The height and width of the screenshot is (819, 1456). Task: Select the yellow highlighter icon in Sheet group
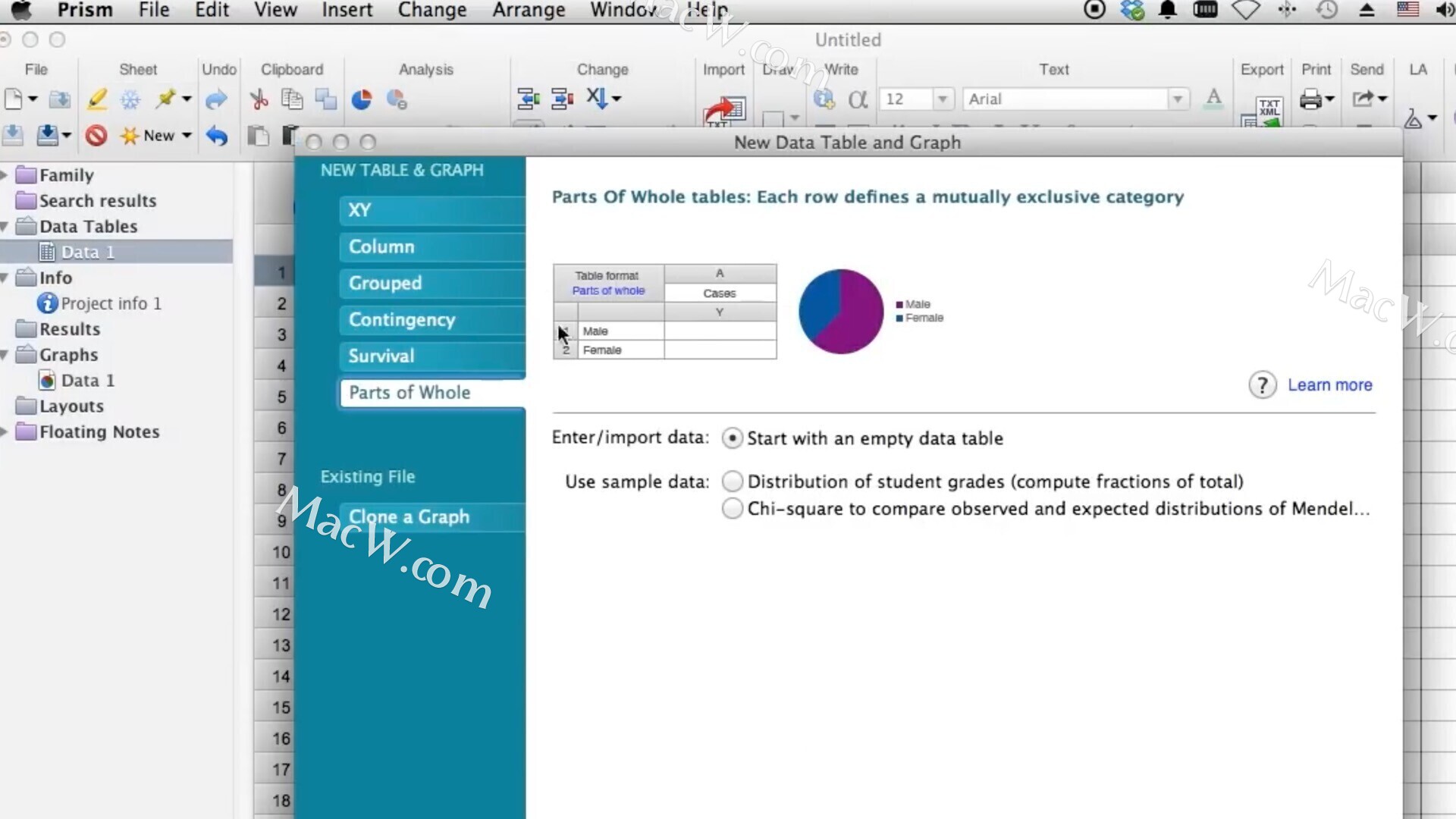tap(96, 99)
